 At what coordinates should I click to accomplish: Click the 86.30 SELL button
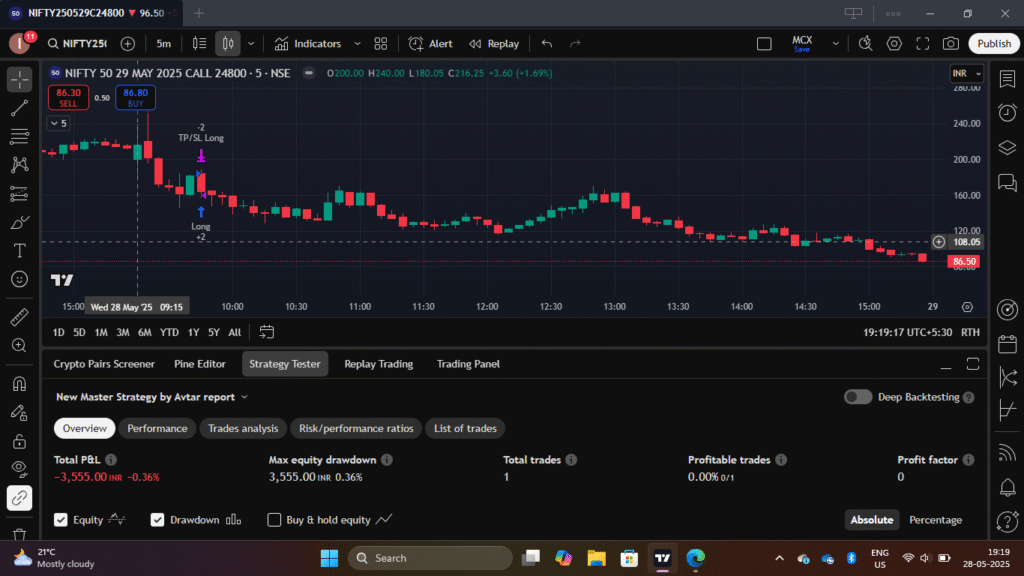click(69, 98)
